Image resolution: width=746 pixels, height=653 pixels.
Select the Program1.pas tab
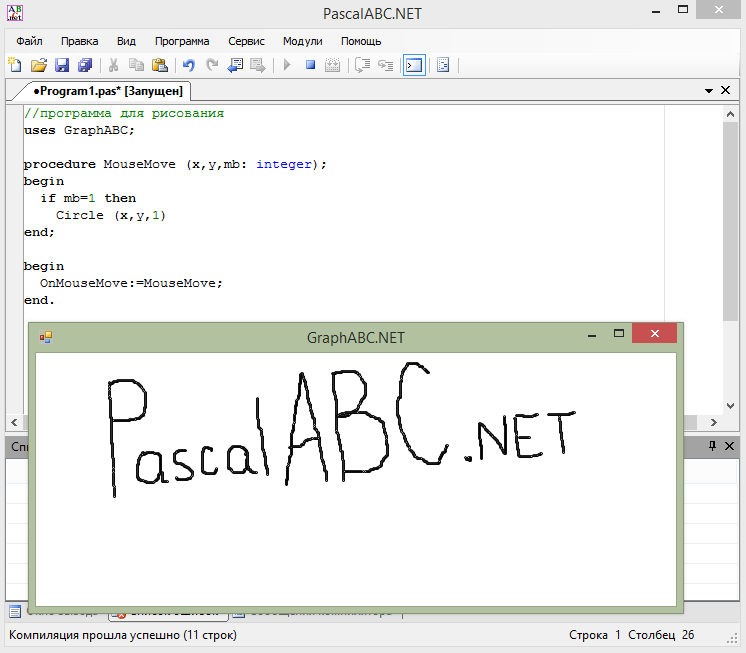click(x=108, y=91)
